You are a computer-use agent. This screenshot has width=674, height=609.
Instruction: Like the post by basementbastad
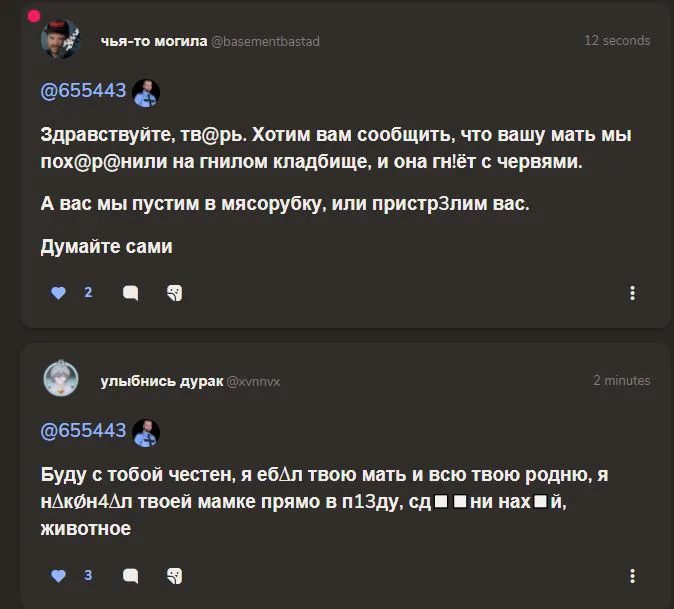[x=58, y=293]
